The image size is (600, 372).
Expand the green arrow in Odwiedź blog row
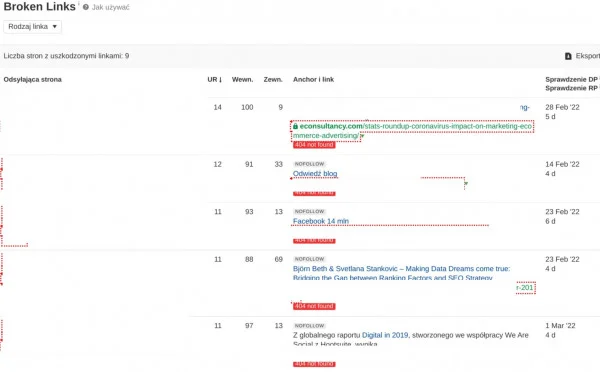point(466,184)
